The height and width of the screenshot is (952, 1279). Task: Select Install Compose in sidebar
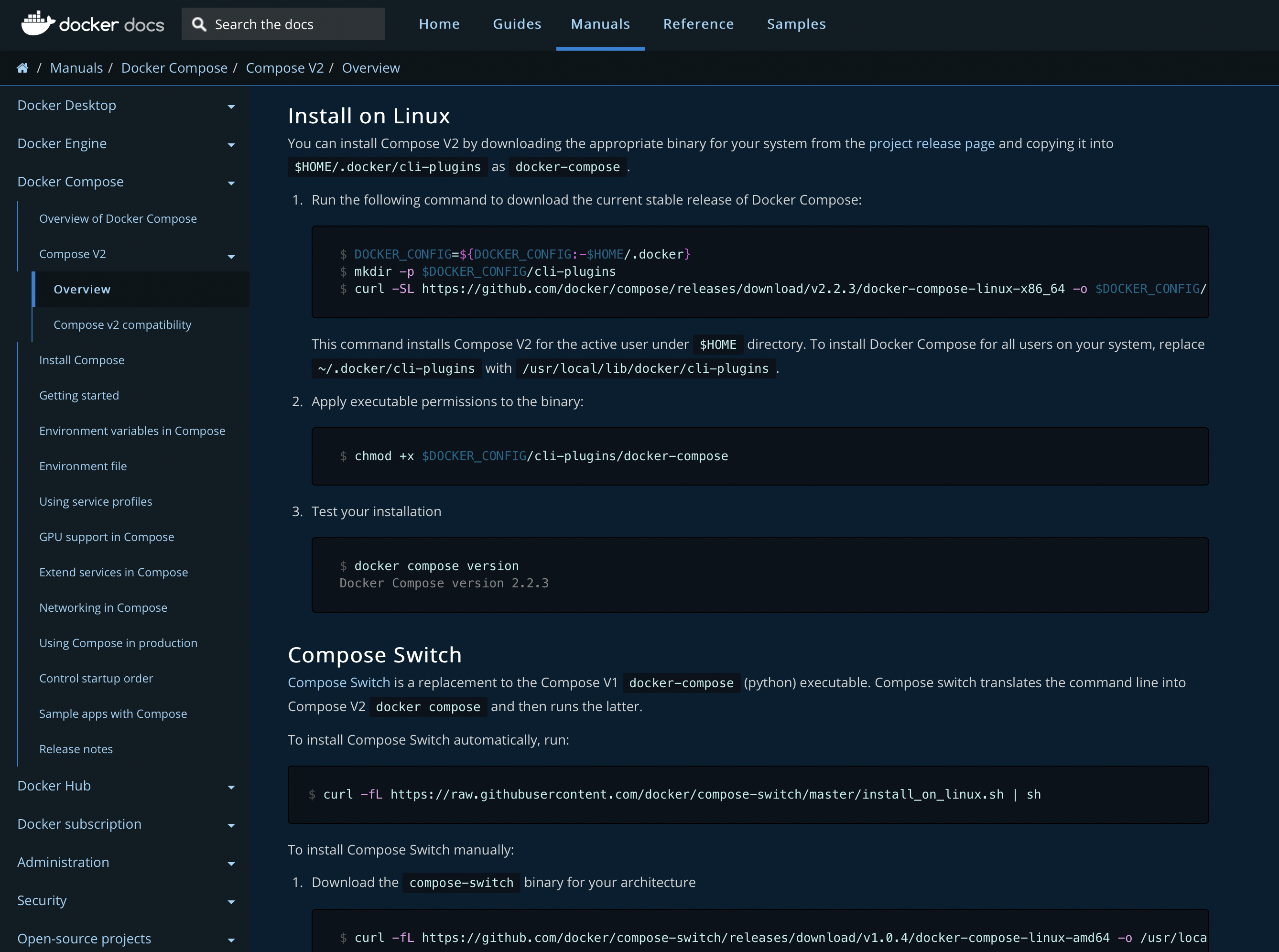[x=82, y=359]
